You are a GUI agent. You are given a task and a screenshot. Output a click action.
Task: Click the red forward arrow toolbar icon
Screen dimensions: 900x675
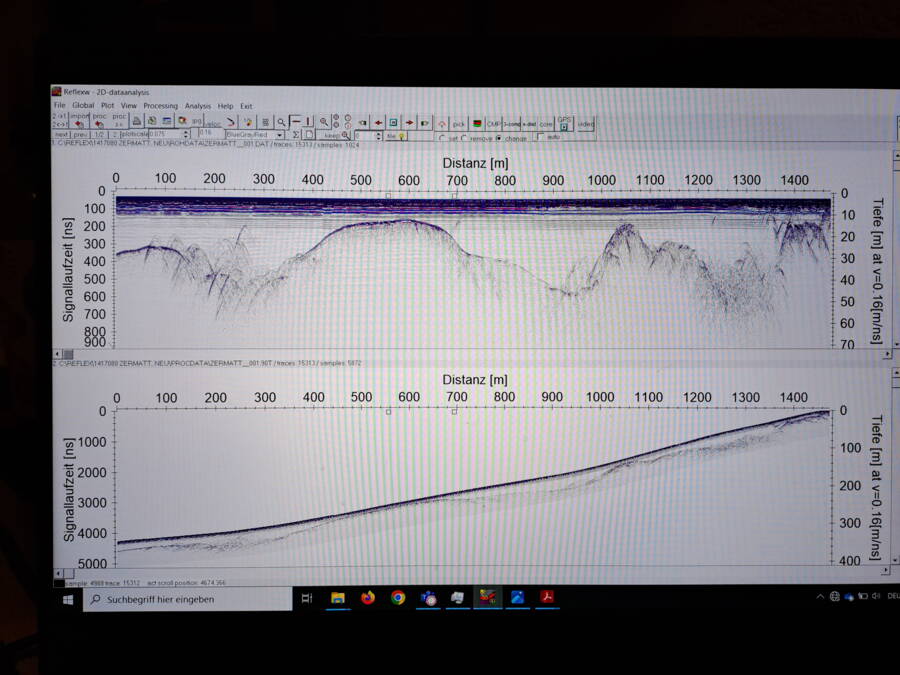point(408,122)
